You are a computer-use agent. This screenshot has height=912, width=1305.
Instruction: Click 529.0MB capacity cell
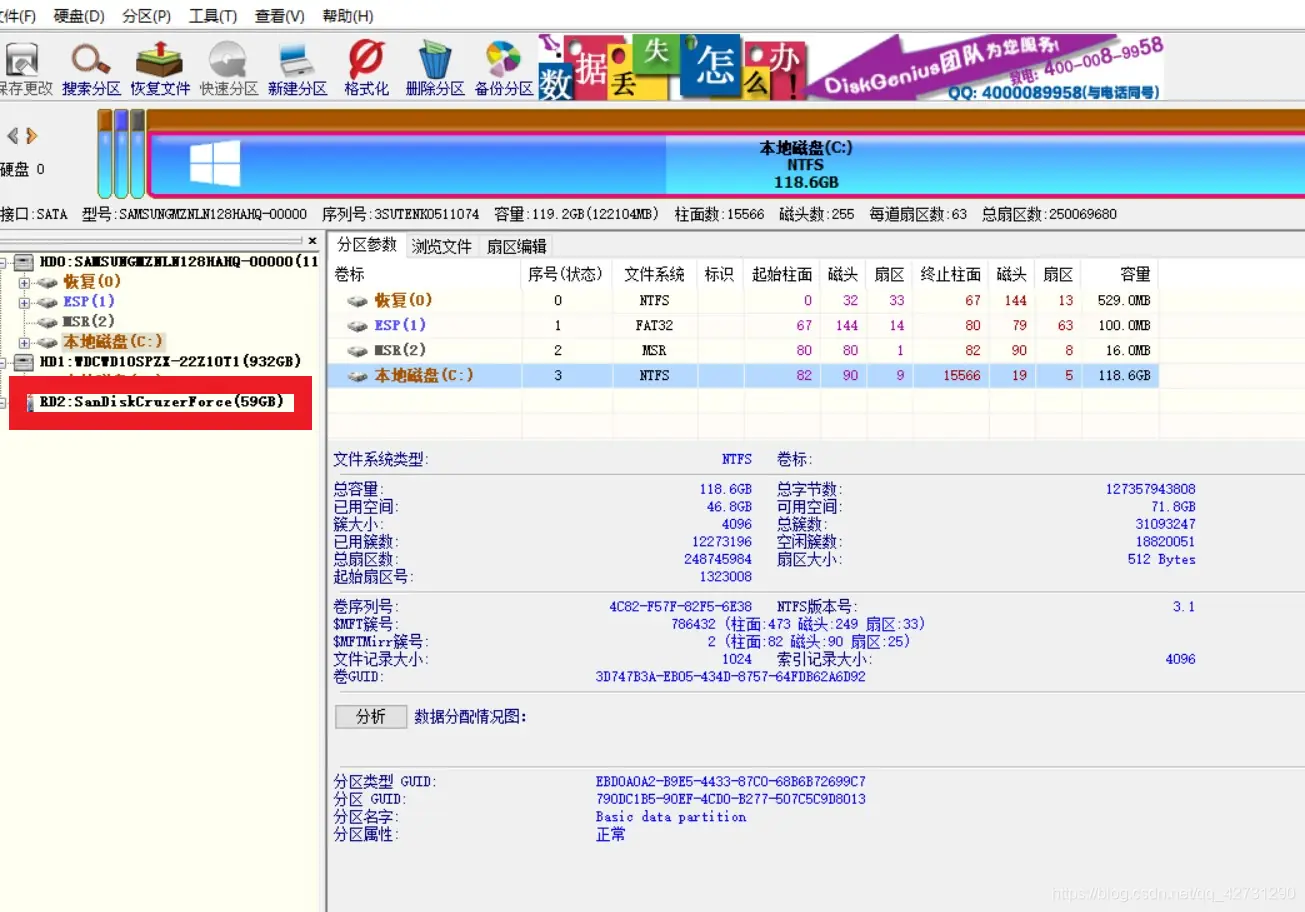point(1124,301)
